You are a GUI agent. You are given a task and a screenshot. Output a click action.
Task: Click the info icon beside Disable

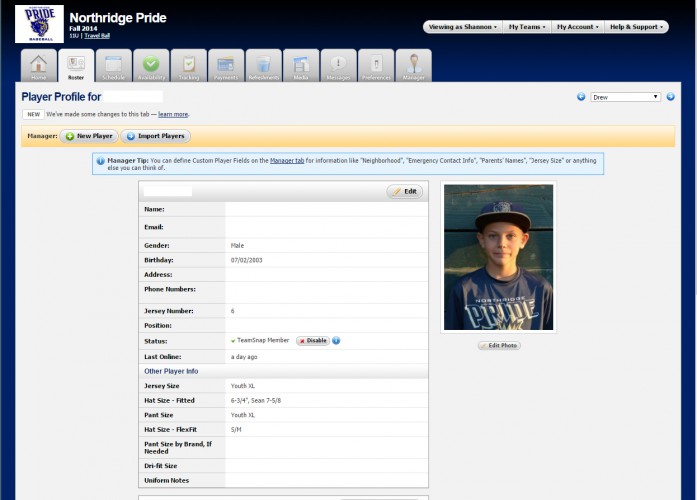coord(336,341)
